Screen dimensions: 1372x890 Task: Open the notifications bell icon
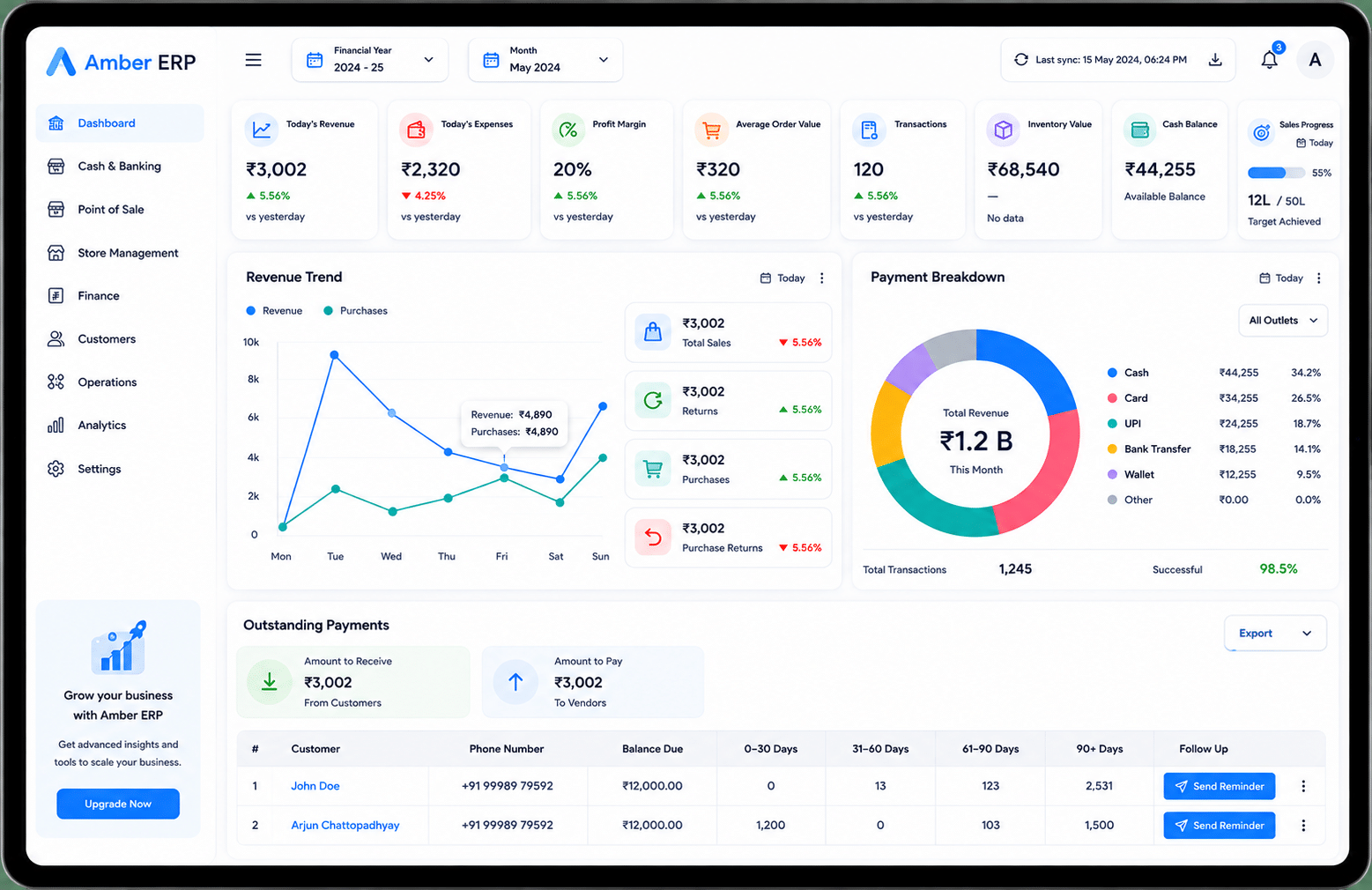[x=1269, y=60]
